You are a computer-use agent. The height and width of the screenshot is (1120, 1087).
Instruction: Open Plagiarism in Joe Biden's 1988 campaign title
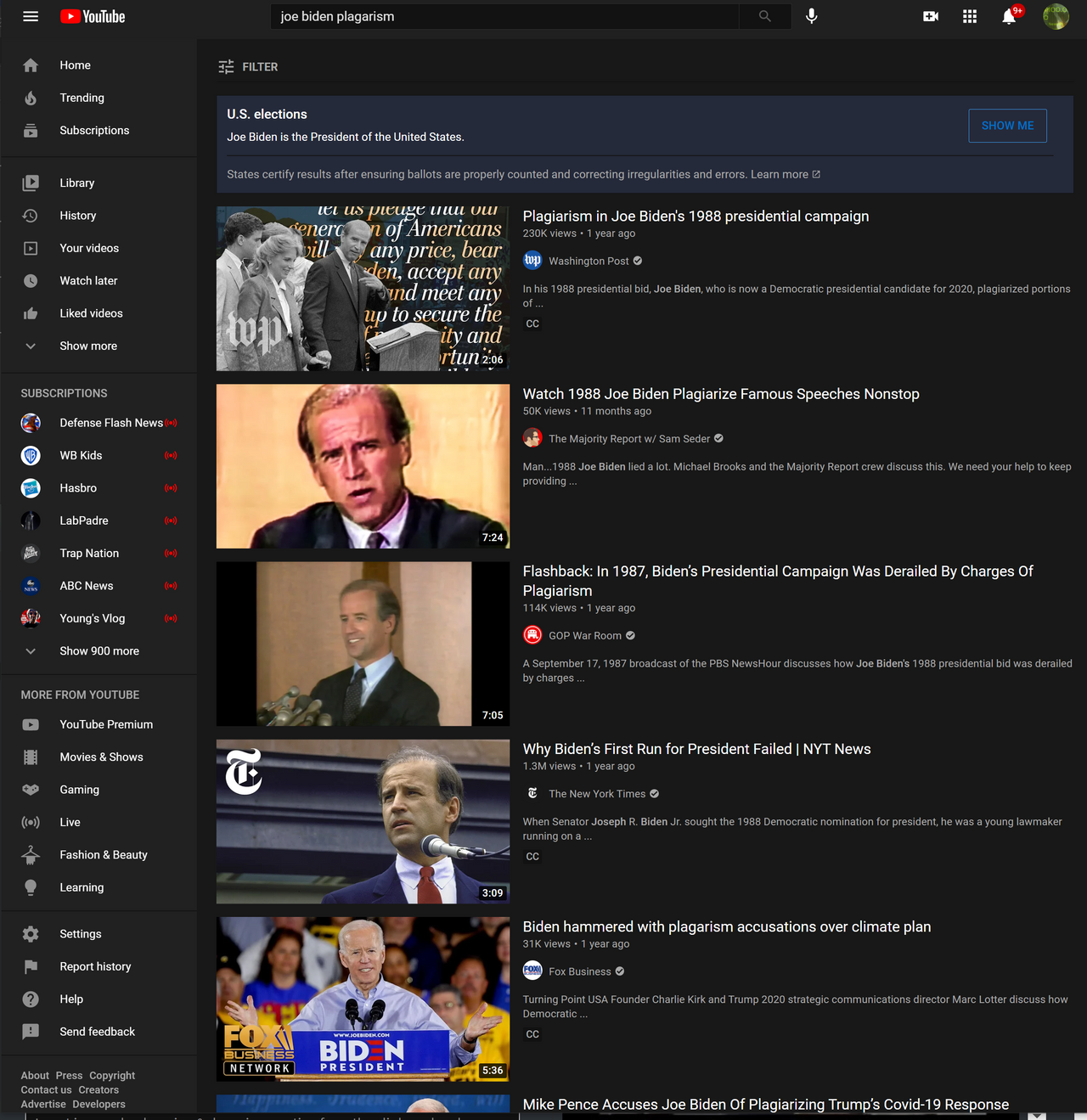[x=696, y=216]
